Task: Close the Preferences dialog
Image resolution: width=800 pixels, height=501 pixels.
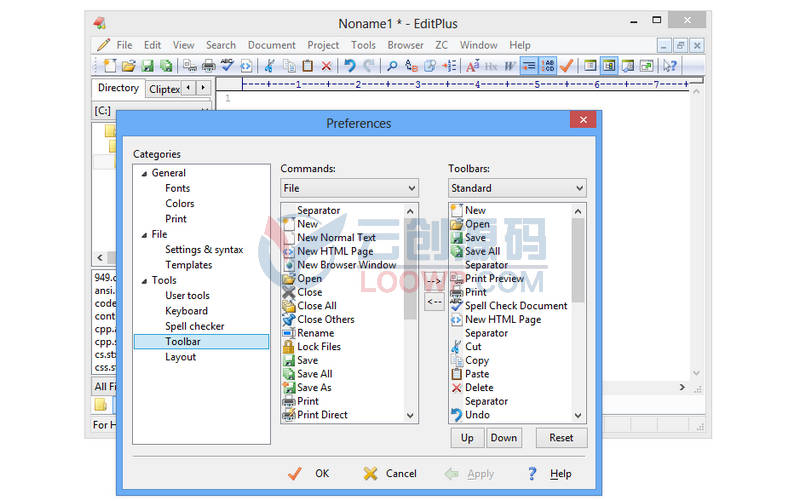Action: coord(583,120)
